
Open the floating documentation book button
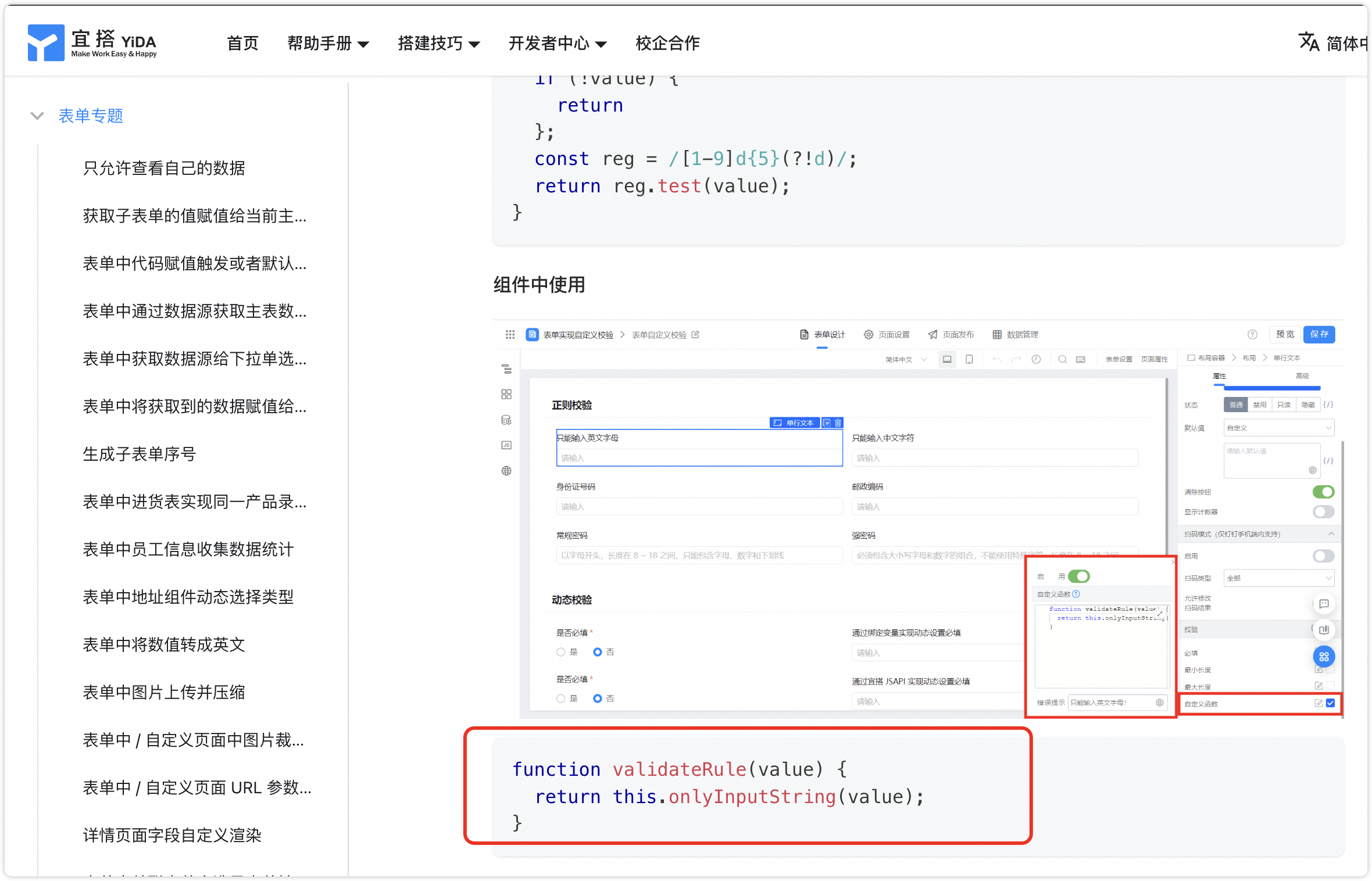(x=1324, y=630)
